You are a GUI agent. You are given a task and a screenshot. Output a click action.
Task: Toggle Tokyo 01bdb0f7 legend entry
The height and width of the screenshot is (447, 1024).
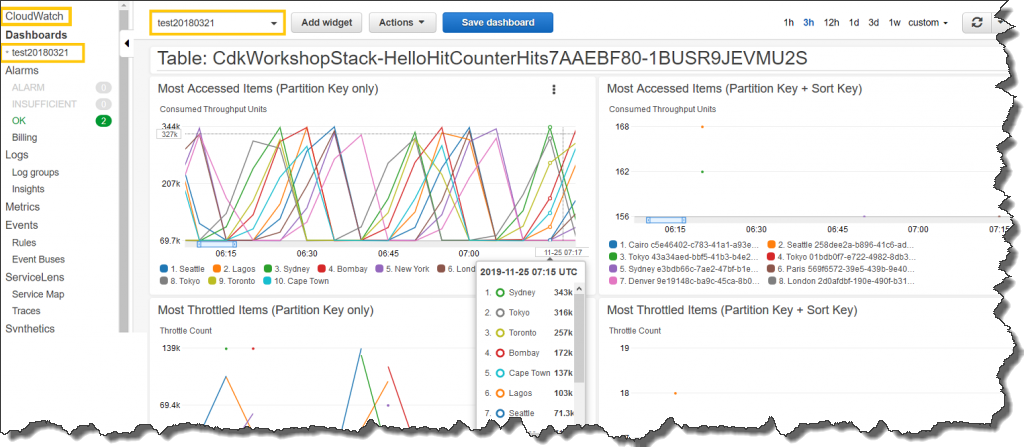(842, 256)
